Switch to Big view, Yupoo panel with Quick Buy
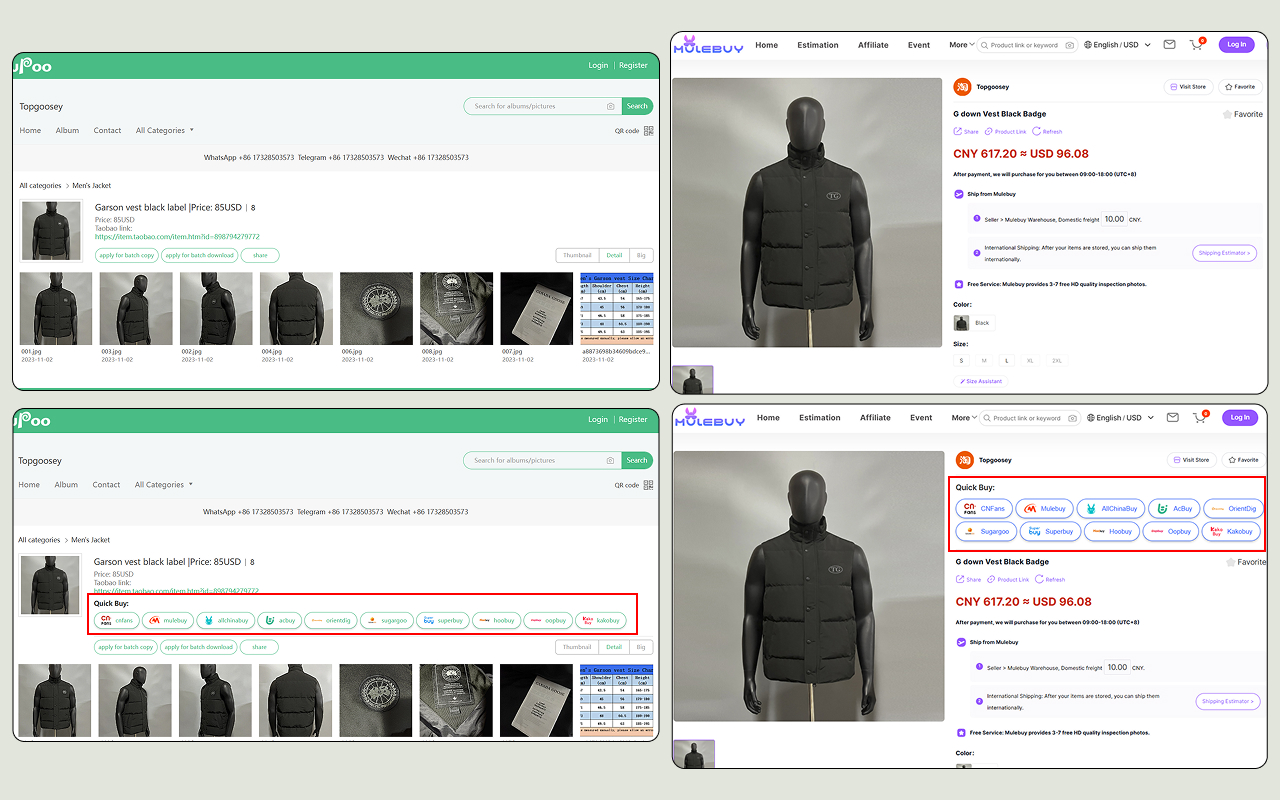The width and height of the screenshot is (1280, 800). tap(640, 647)
